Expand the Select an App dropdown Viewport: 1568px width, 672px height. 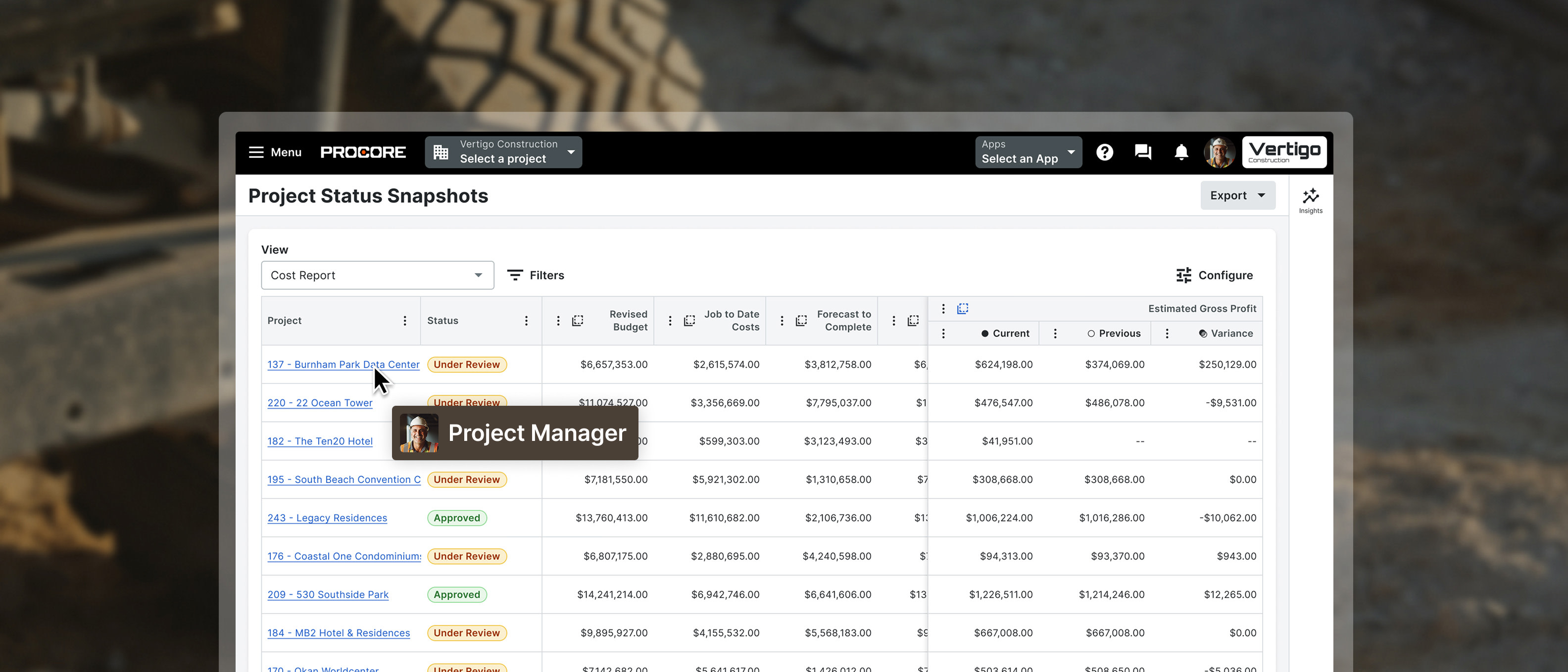(1028, 152)
